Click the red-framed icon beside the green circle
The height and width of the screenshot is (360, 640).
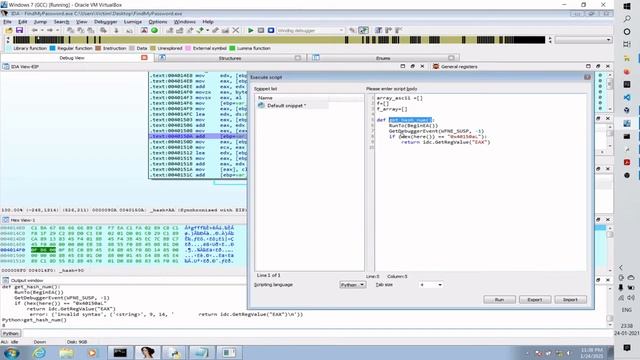[x=144, y=31]
